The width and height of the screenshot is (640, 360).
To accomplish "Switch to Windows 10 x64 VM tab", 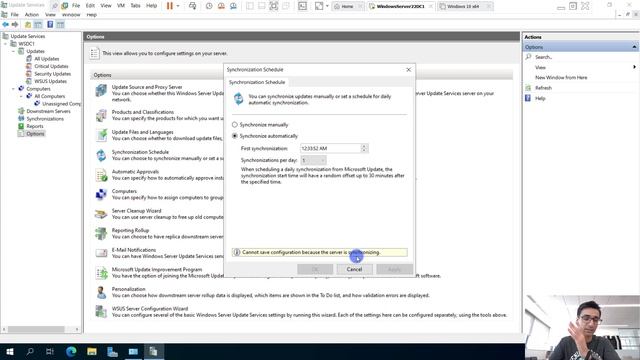I will tap(462, 7).
